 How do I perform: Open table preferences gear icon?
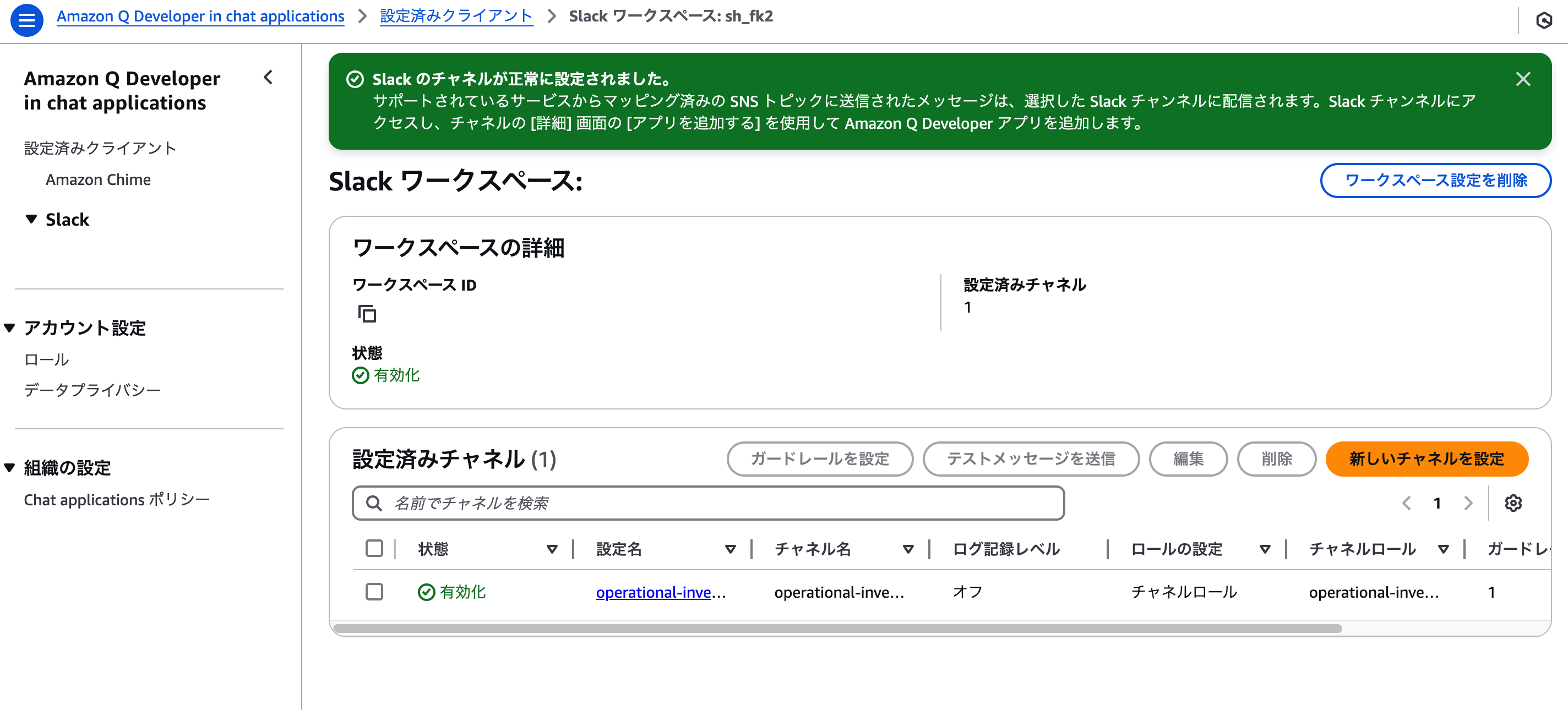(x=1512, y=503)
